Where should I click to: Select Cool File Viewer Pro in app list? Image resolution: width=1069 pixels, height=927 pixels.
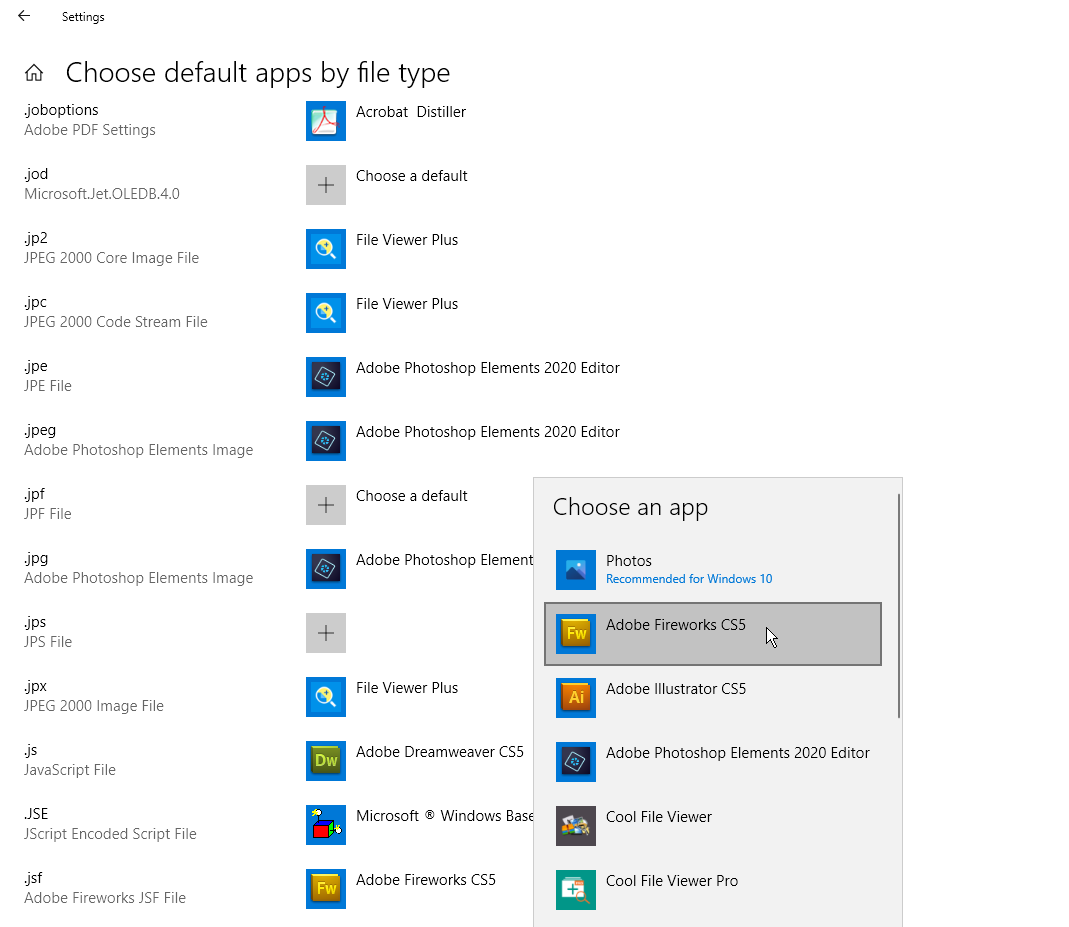[x=713, y=890]
